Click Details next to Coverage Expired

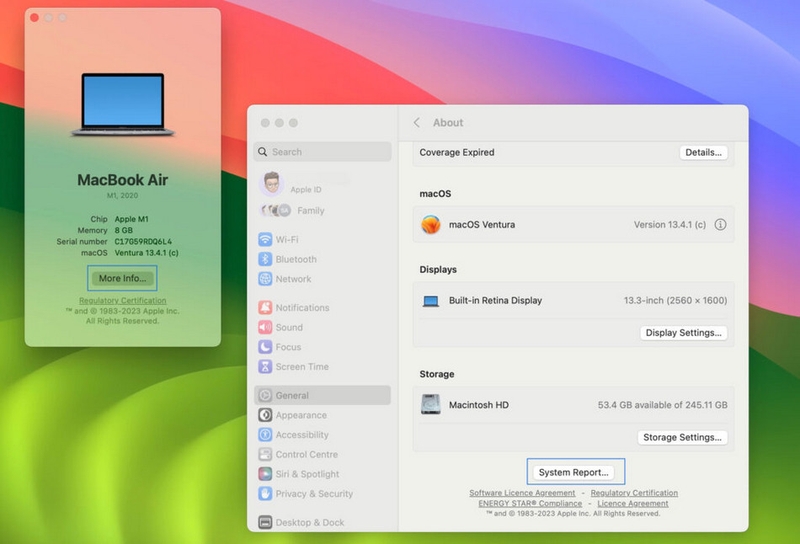click(704, 152)
